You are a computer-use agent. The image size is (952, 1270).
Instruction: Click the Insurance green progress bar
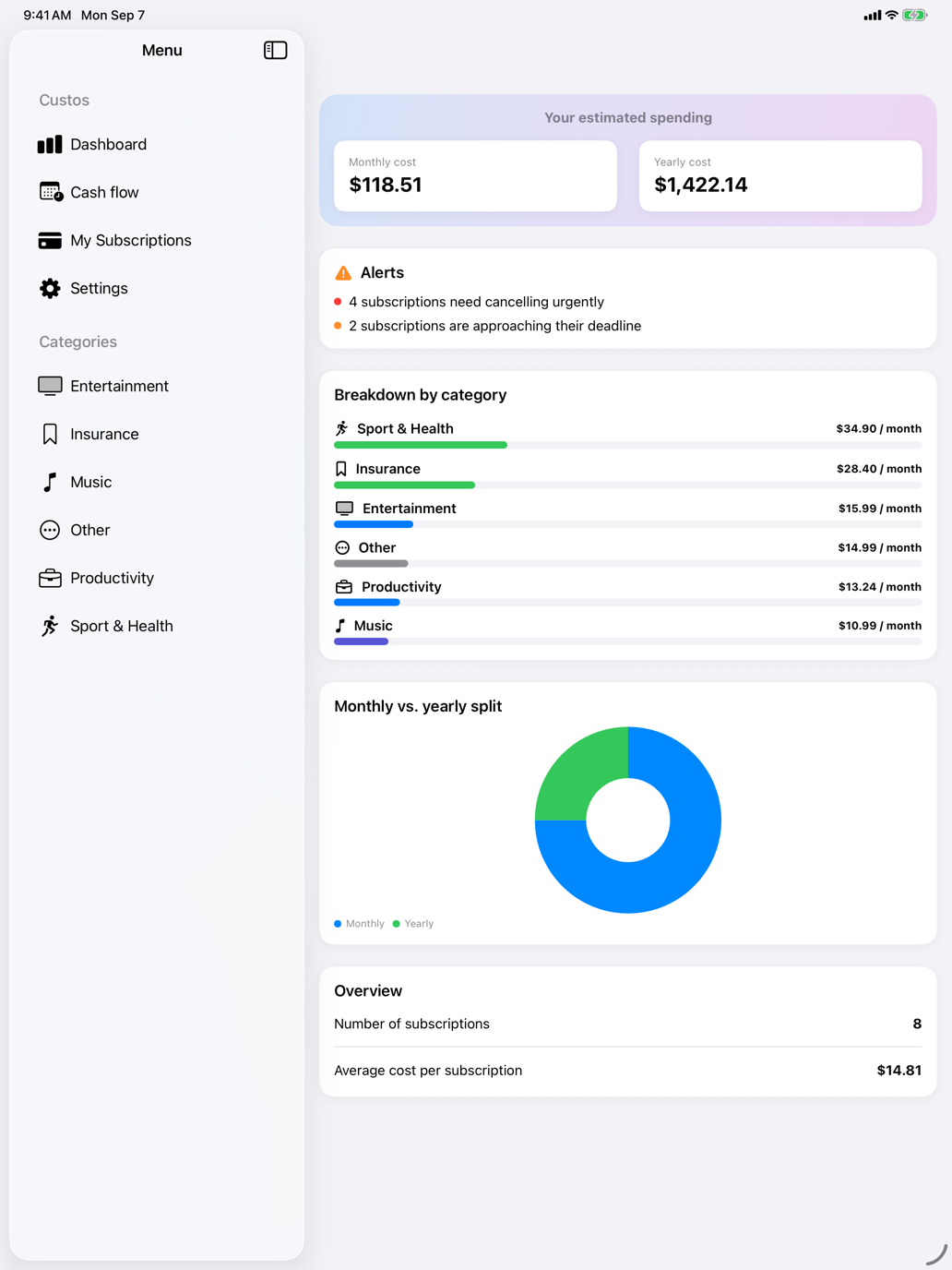404,485
